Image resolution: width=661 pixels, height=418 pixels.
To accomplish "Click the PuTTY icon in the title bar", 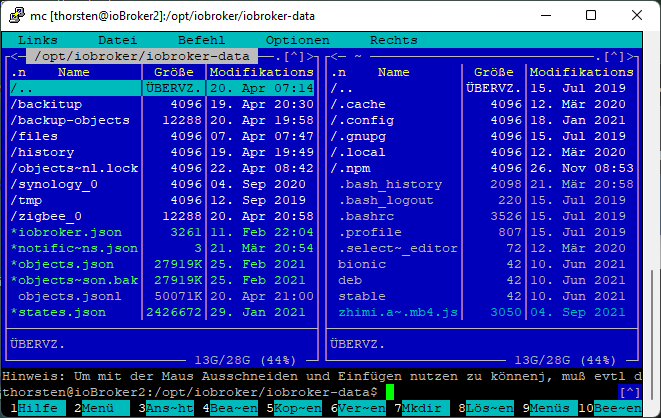I will pos(17,16).
